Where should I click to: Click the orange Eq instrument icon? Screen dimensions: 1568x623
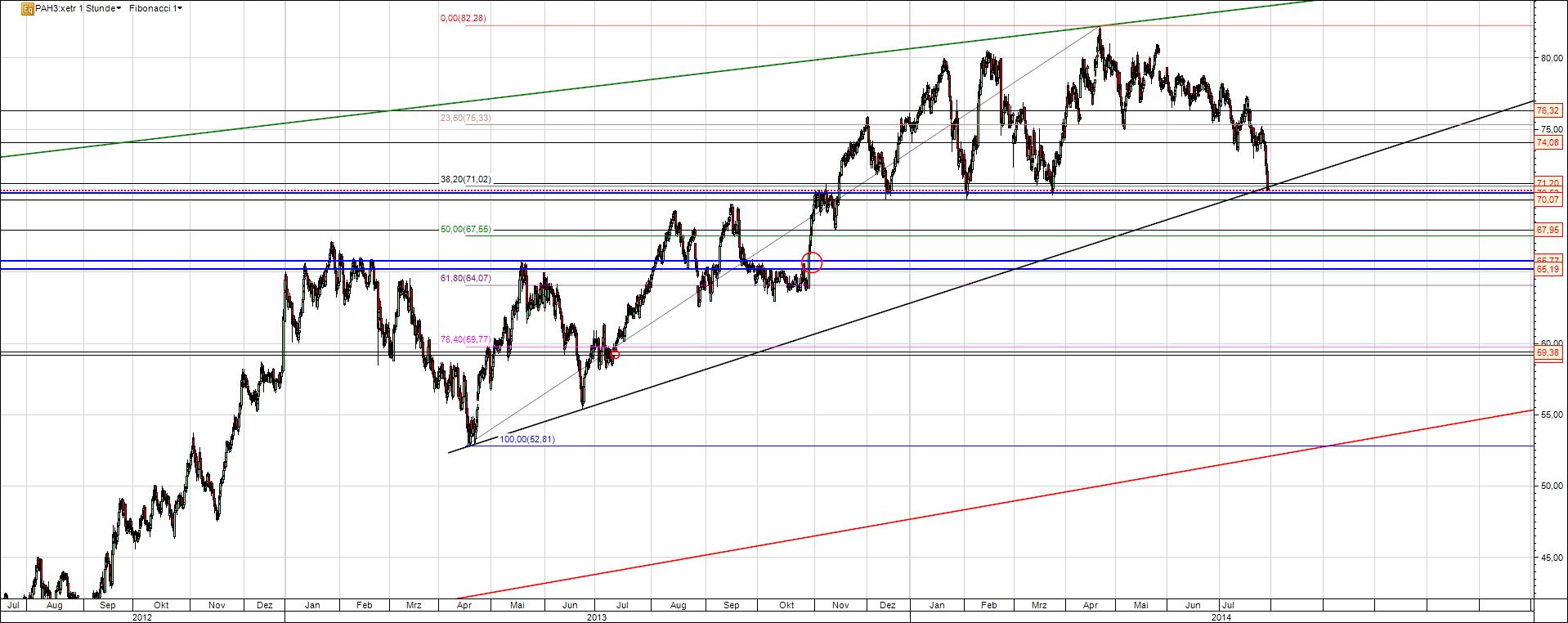click(x=27, y=8)
